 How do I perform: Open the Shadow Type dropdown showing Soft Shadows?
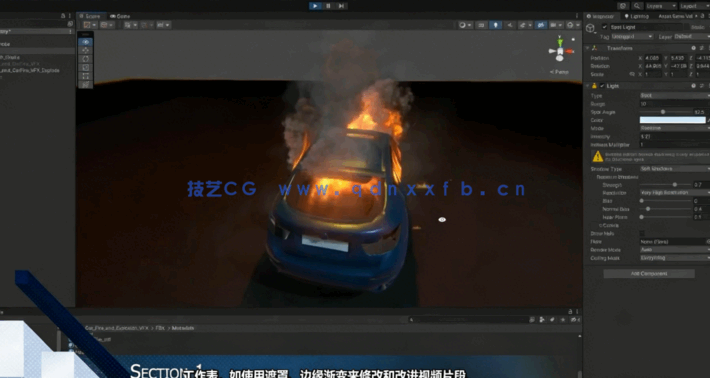(675, 169)
